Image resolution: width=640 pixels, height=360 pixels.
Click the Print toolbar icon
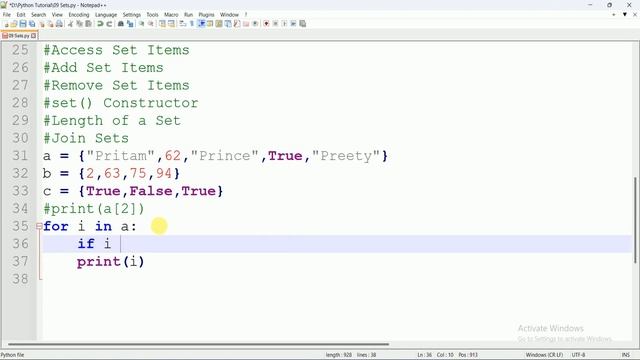(x=59, y=24)
